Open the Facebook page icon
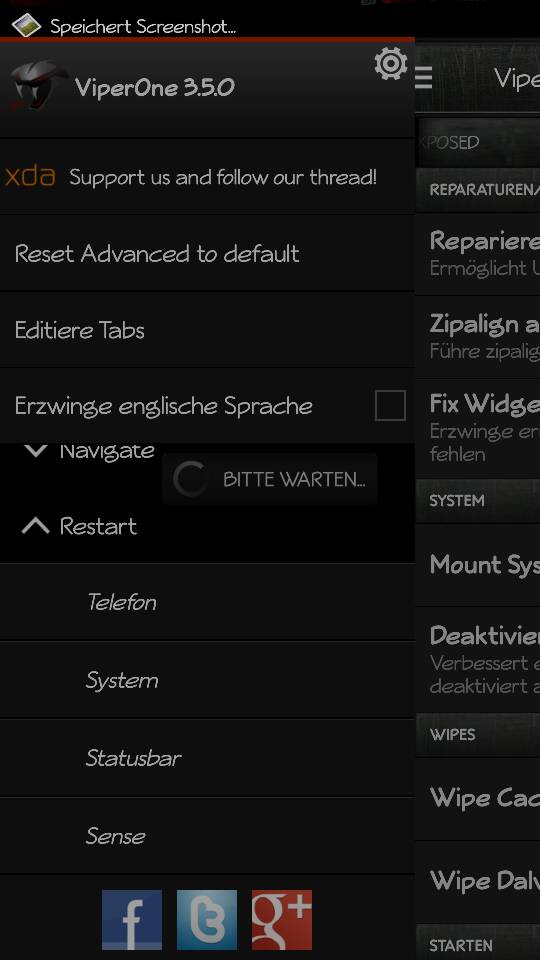 pos(132,919)
